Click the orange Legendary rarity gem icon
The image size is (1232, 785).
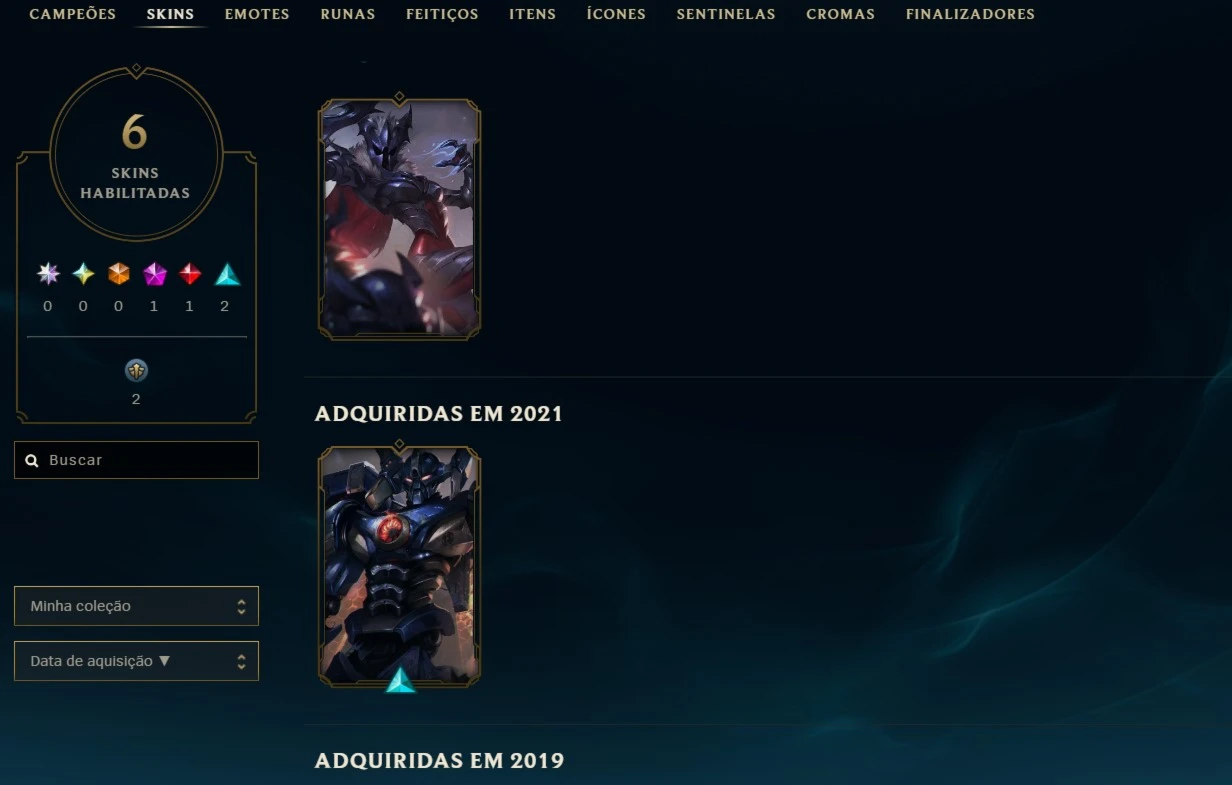[x=119, y=274]
